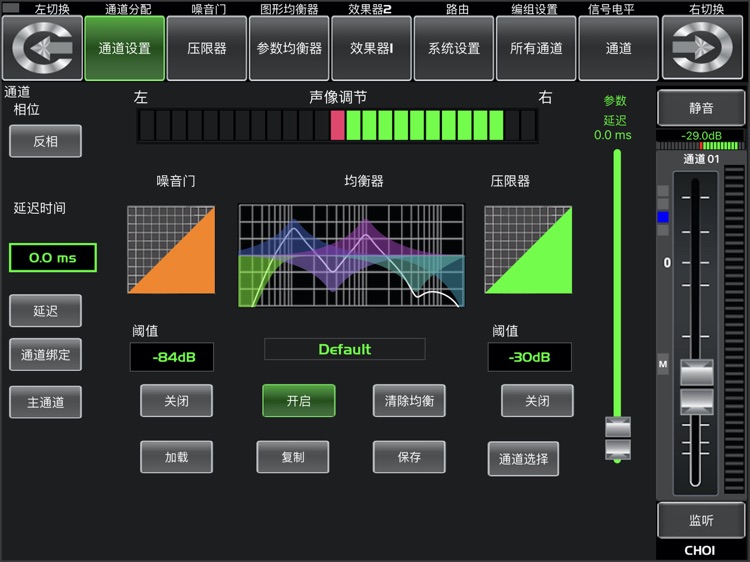
Task: Mute the channel with 静音 button
Action: (x=701, y=108)
